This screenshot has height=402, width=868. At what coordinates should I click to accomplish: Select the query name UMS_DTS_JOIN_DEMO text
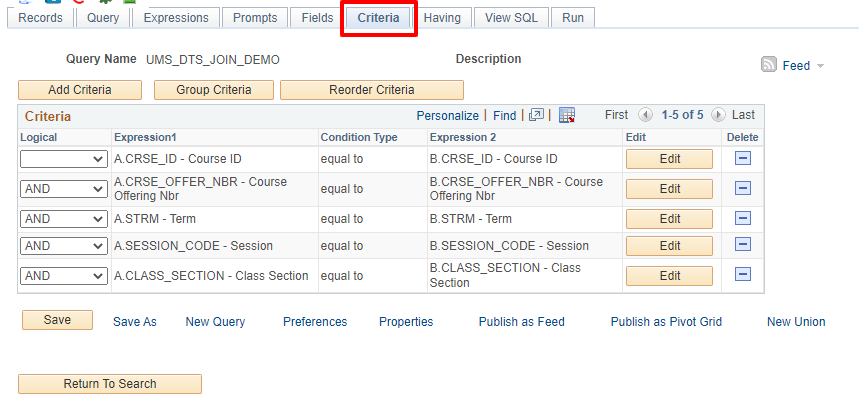pos(213,60)
